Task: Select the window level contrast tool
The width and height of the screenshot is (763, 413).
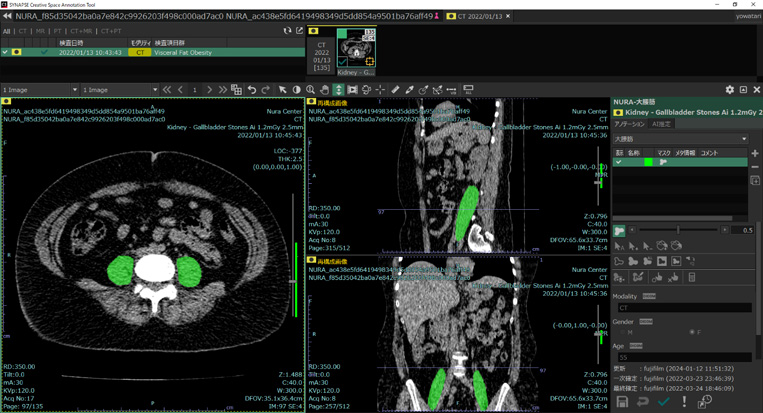Action: 296,90
